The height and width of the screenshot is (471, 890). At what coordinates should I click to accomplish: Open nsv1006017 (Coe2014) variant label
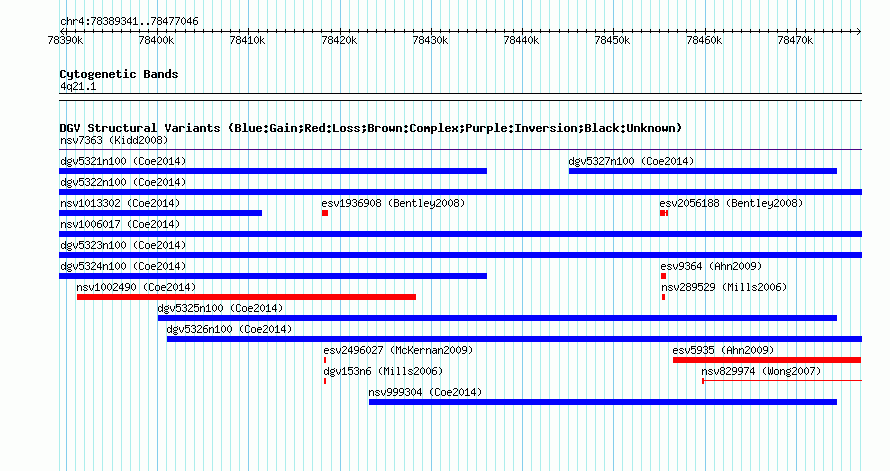120,224
